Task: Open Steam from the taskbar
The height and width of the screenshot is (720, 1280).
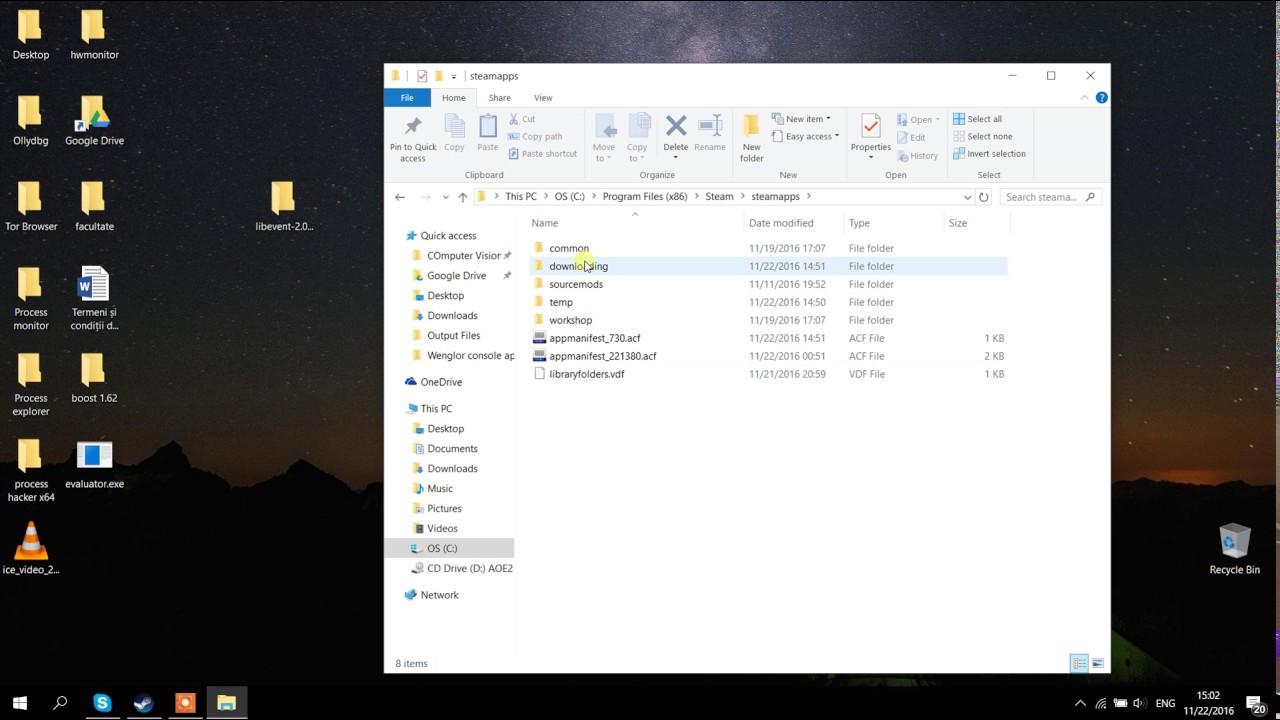Action: coord(143,703)
